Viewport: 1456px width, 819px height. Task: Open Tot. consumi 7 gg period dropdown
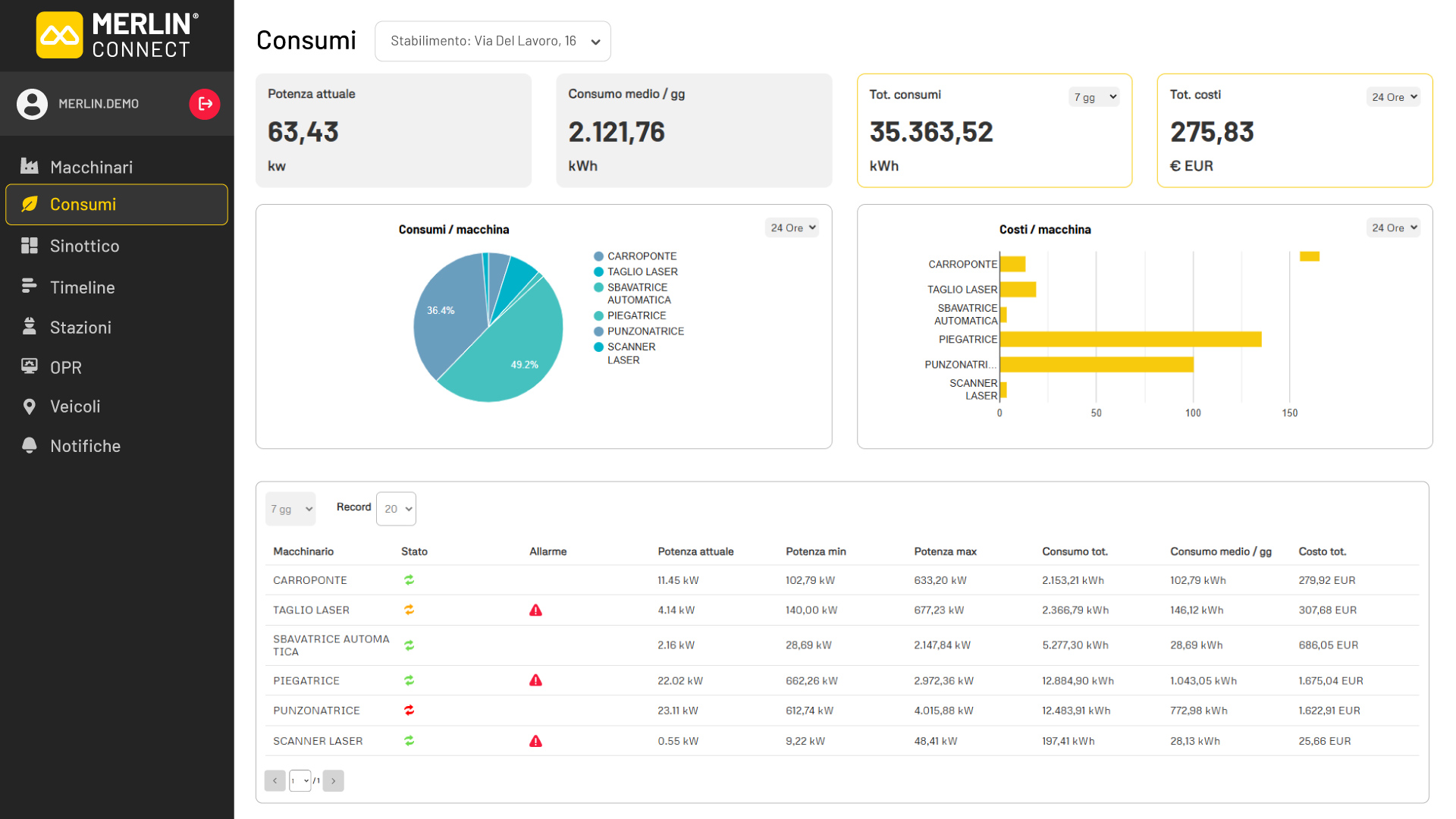(x=1094, y=97)
